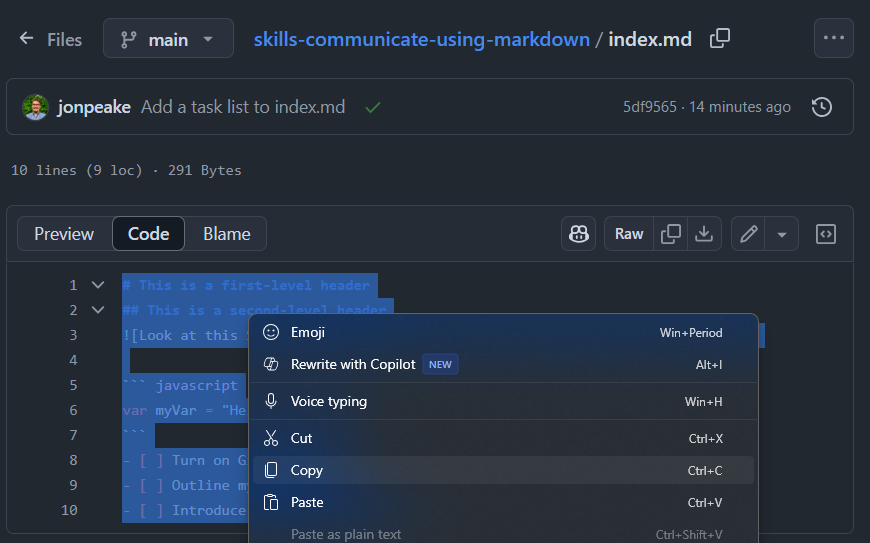
Task: Open the jonpeake username link
Action: pyautogui.click(x=94, y=107)
